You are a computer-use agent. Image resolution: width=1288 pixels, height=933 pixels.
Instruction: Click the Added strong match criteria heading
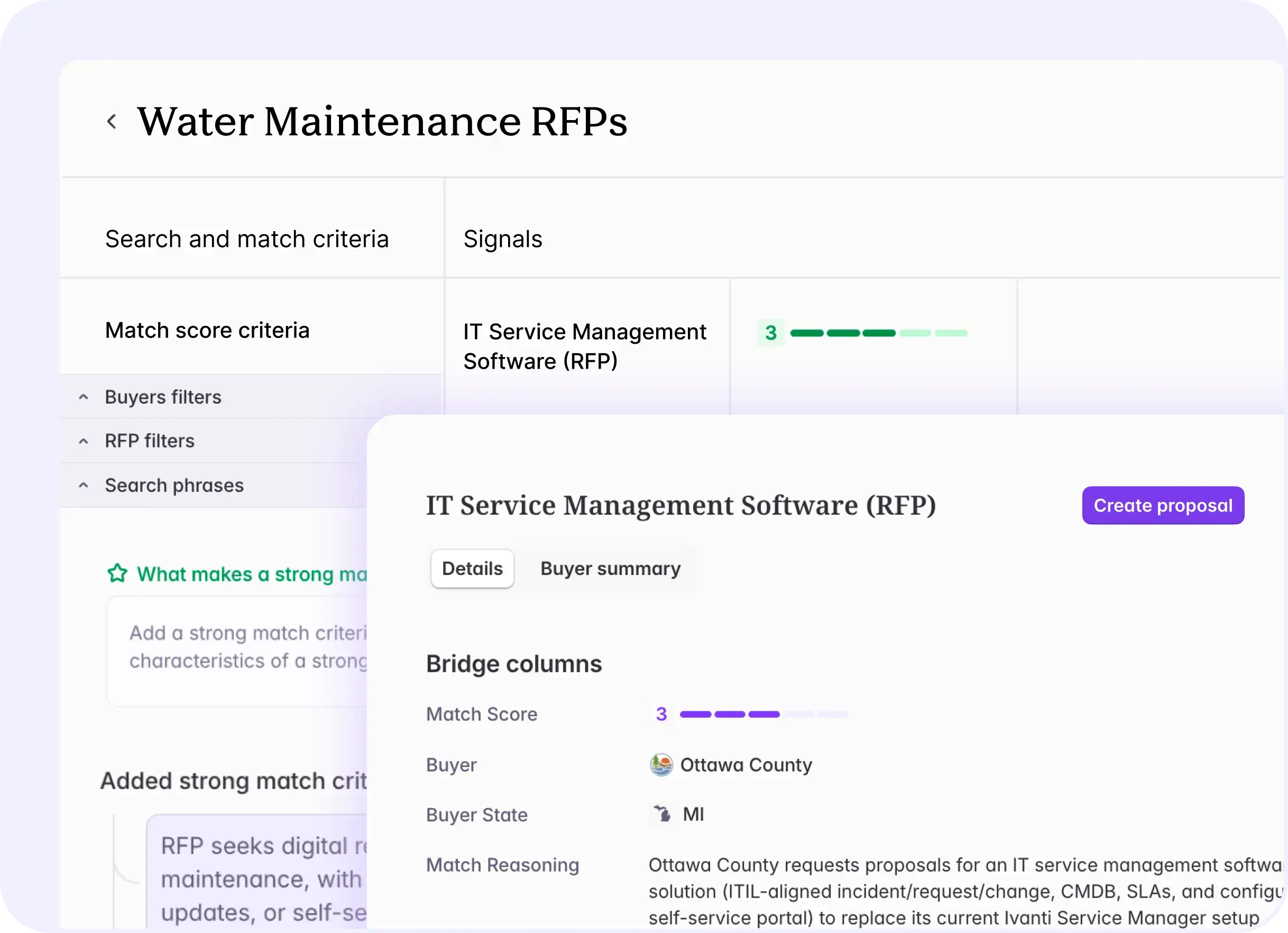pyautogui.click(x=234, y=781)
